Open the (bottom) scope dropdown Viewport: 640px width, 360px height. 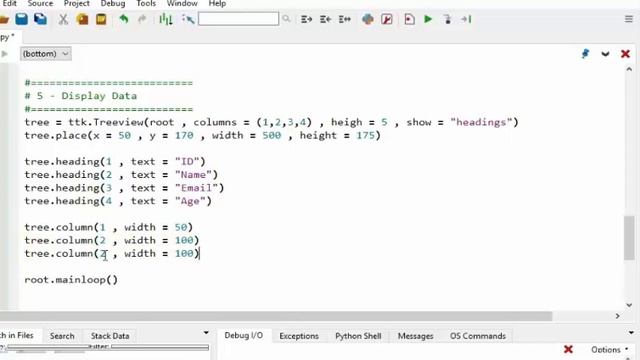[x=46, y=54]
